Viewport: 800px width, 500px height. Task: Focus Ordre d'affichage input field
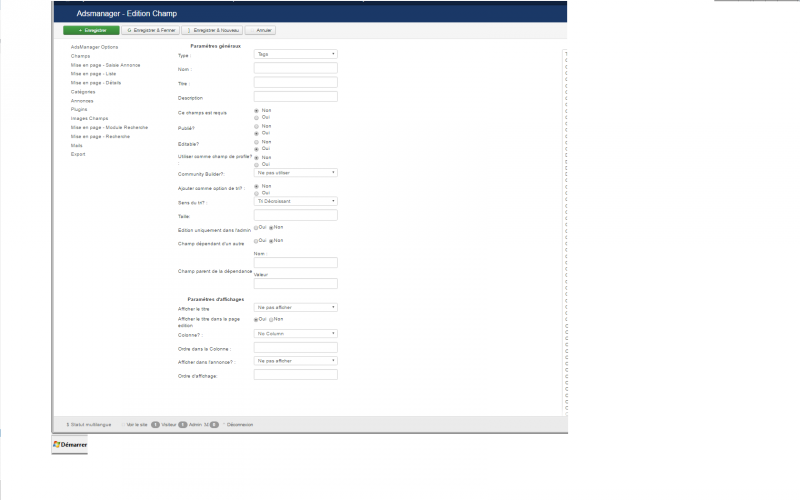[295, 375]
